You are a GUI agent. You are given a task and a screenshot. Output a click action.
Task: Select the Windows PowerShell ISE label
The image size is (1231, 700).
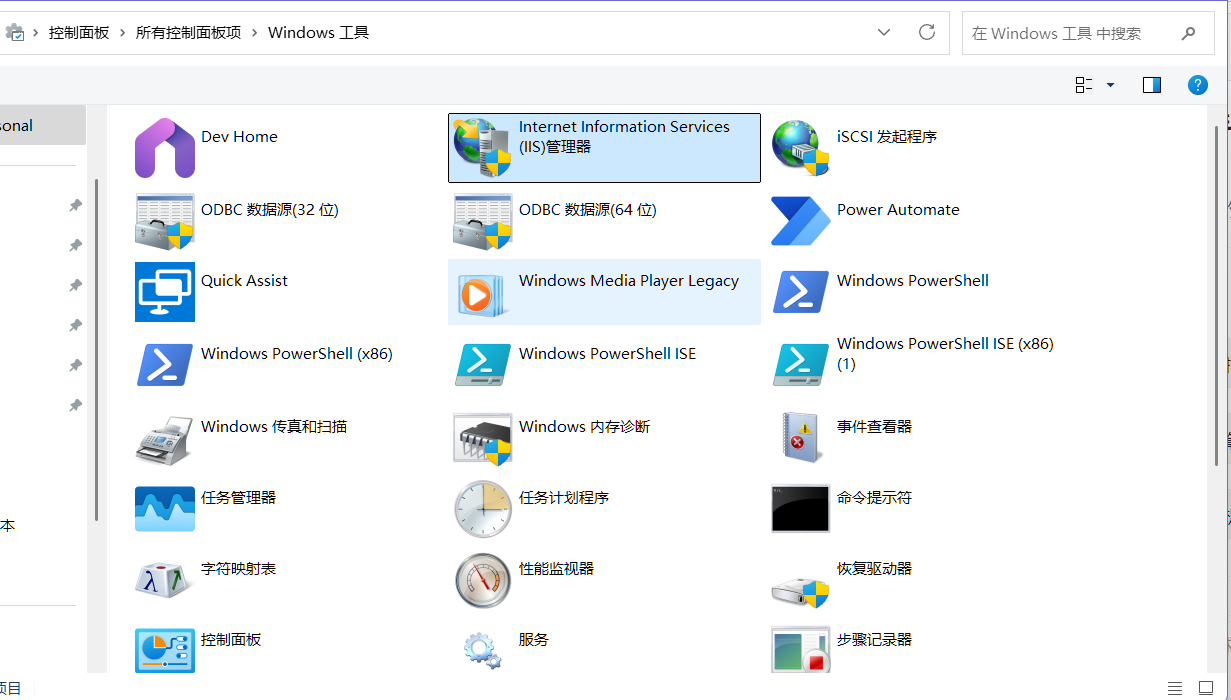click(607, 354)
